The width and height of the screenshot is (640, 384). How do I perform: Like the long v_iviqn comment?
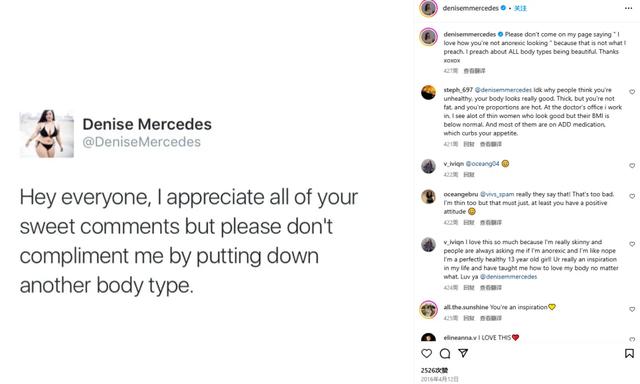(x=632, y=244)
